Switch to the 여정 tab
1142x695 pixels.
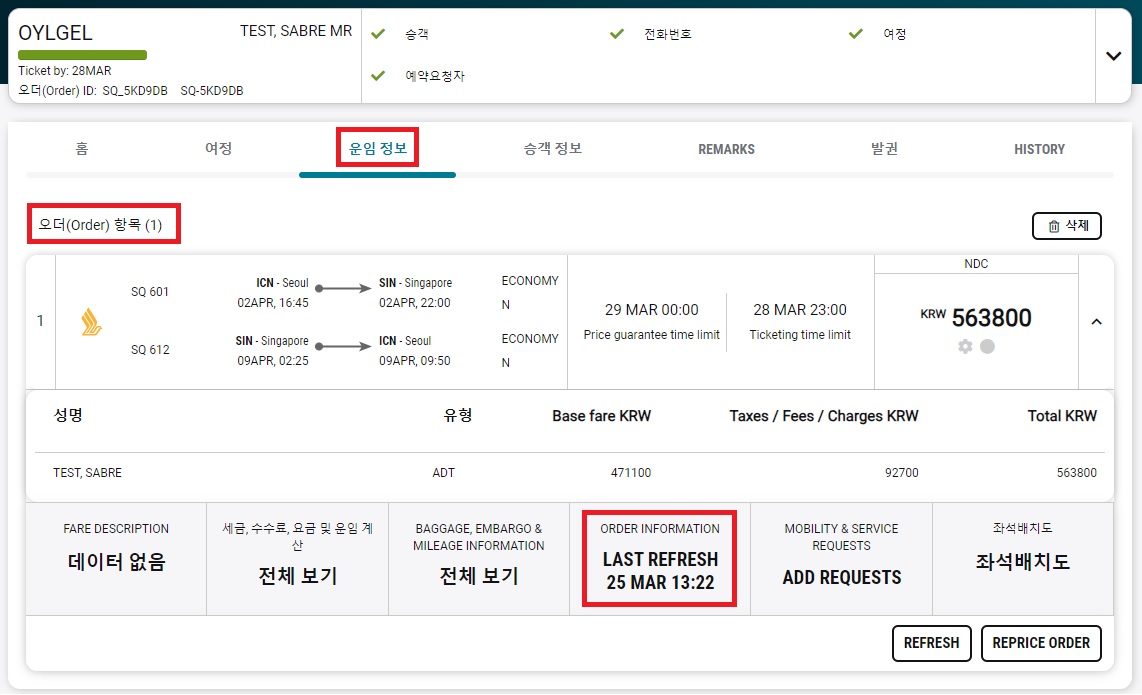point(218,149)
